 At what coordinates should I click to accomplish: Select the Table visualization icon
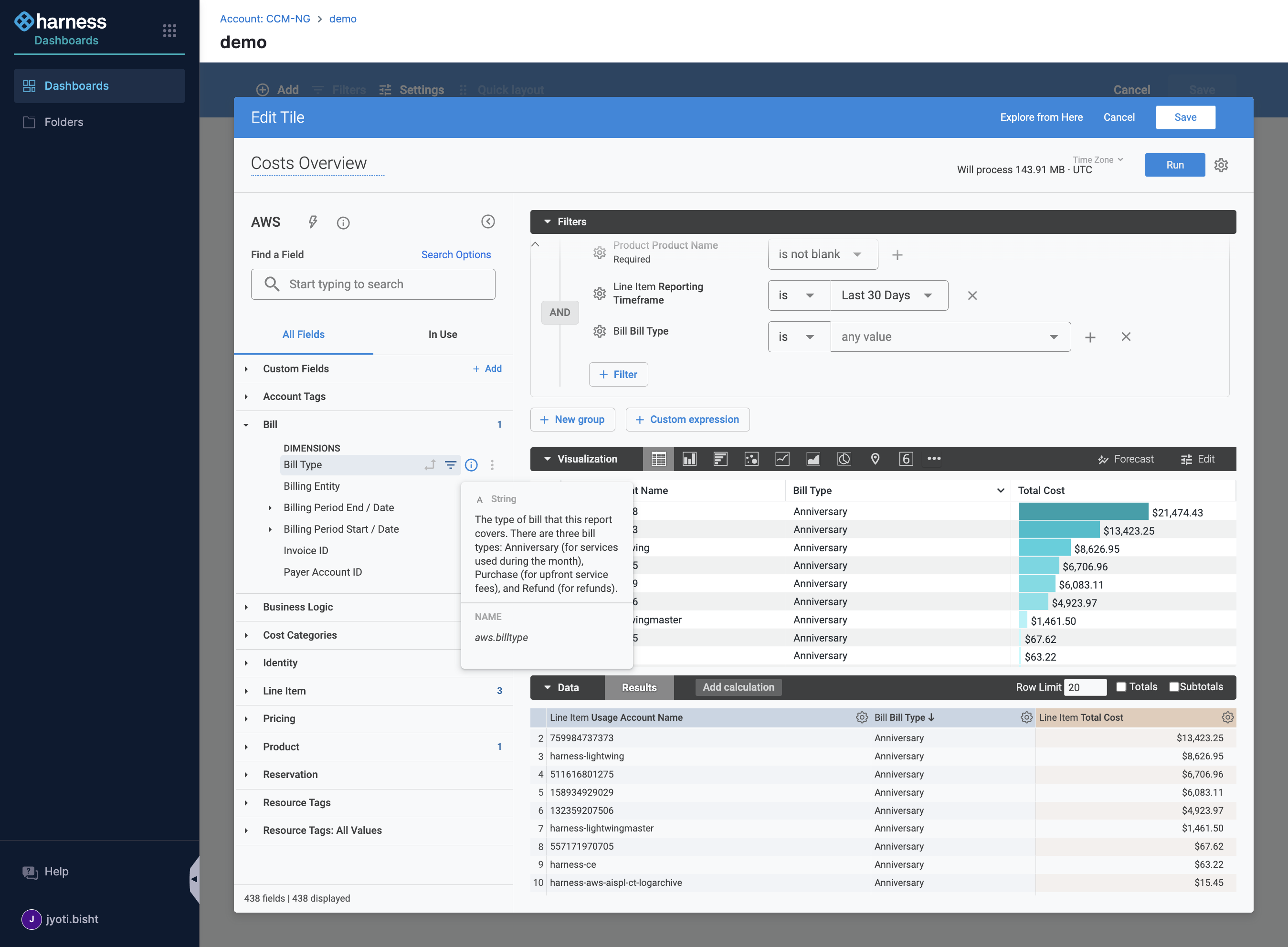[659, 459]
